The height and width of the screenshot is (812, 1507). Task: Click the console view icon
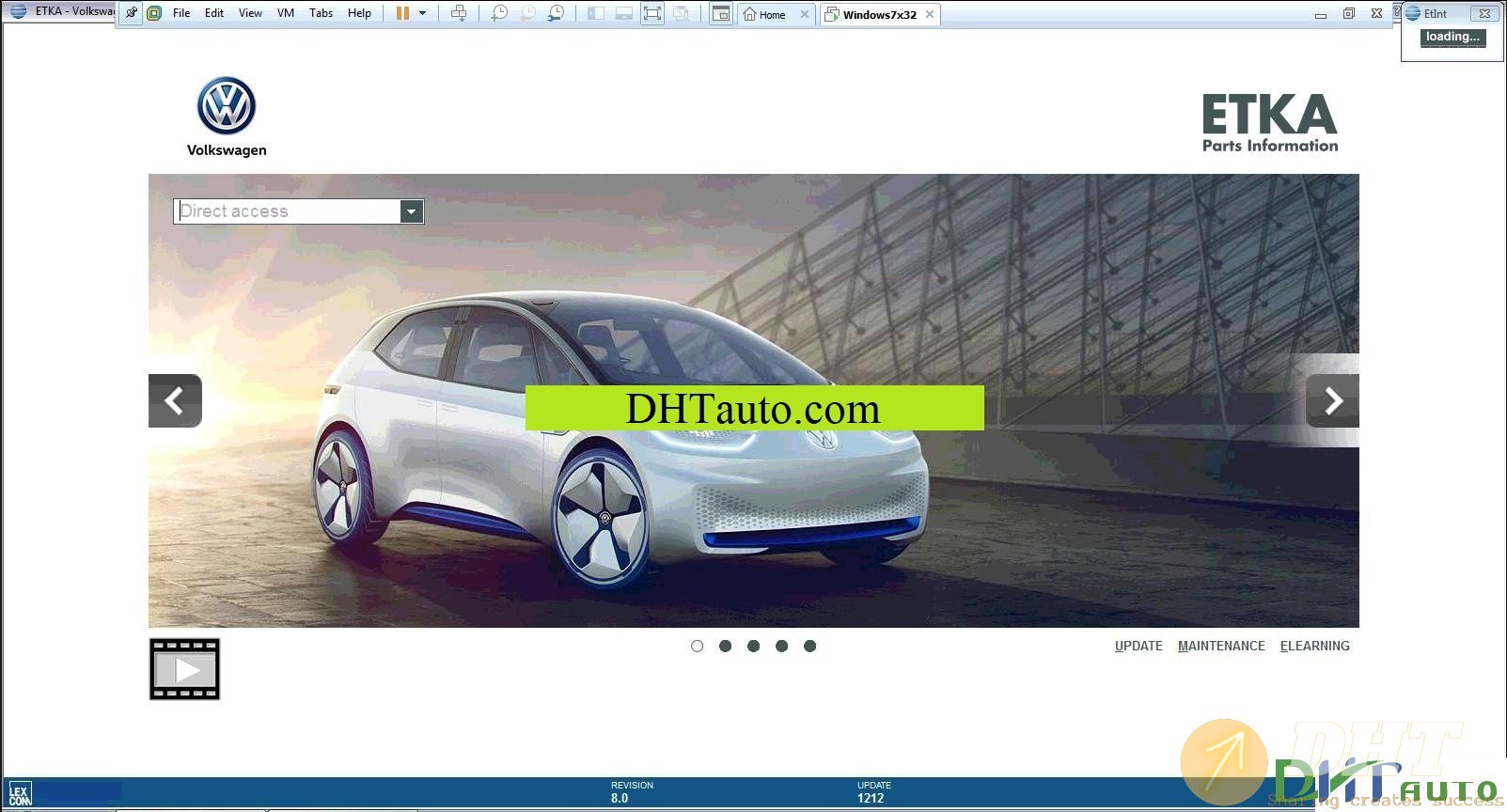tap(721, 13)
